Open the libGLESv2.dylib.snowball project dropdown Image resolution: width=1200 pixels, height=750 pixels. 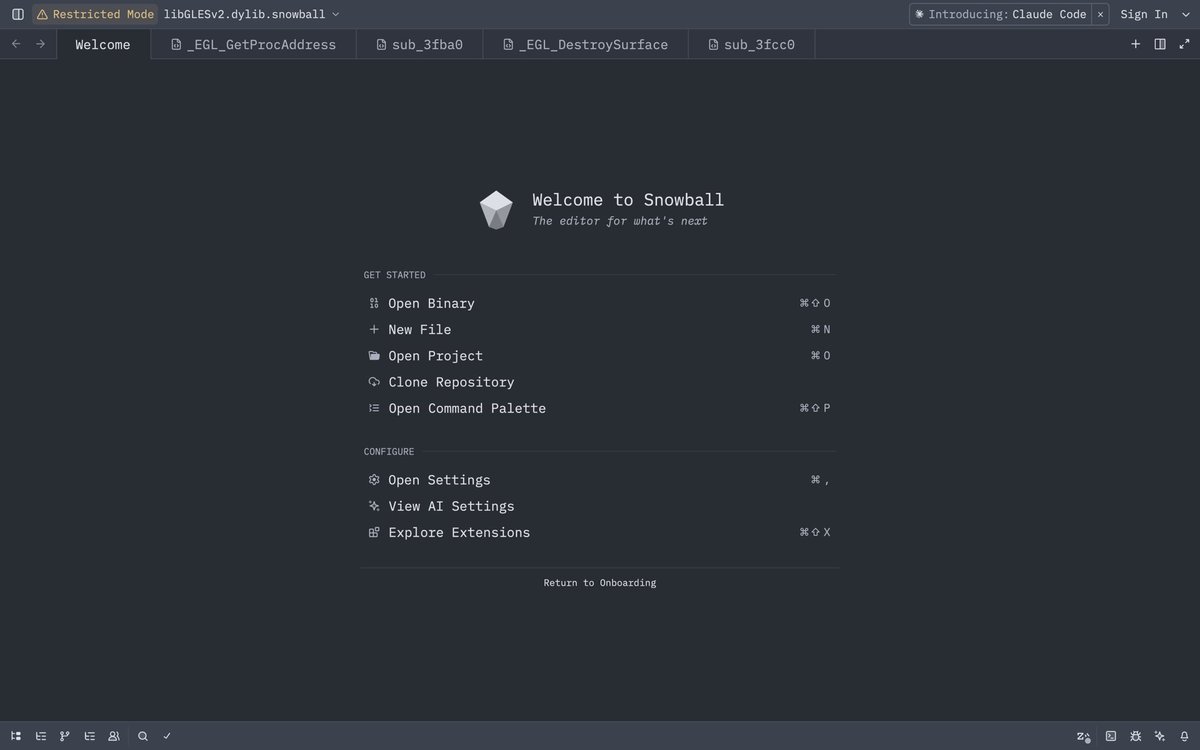point(251,14)
